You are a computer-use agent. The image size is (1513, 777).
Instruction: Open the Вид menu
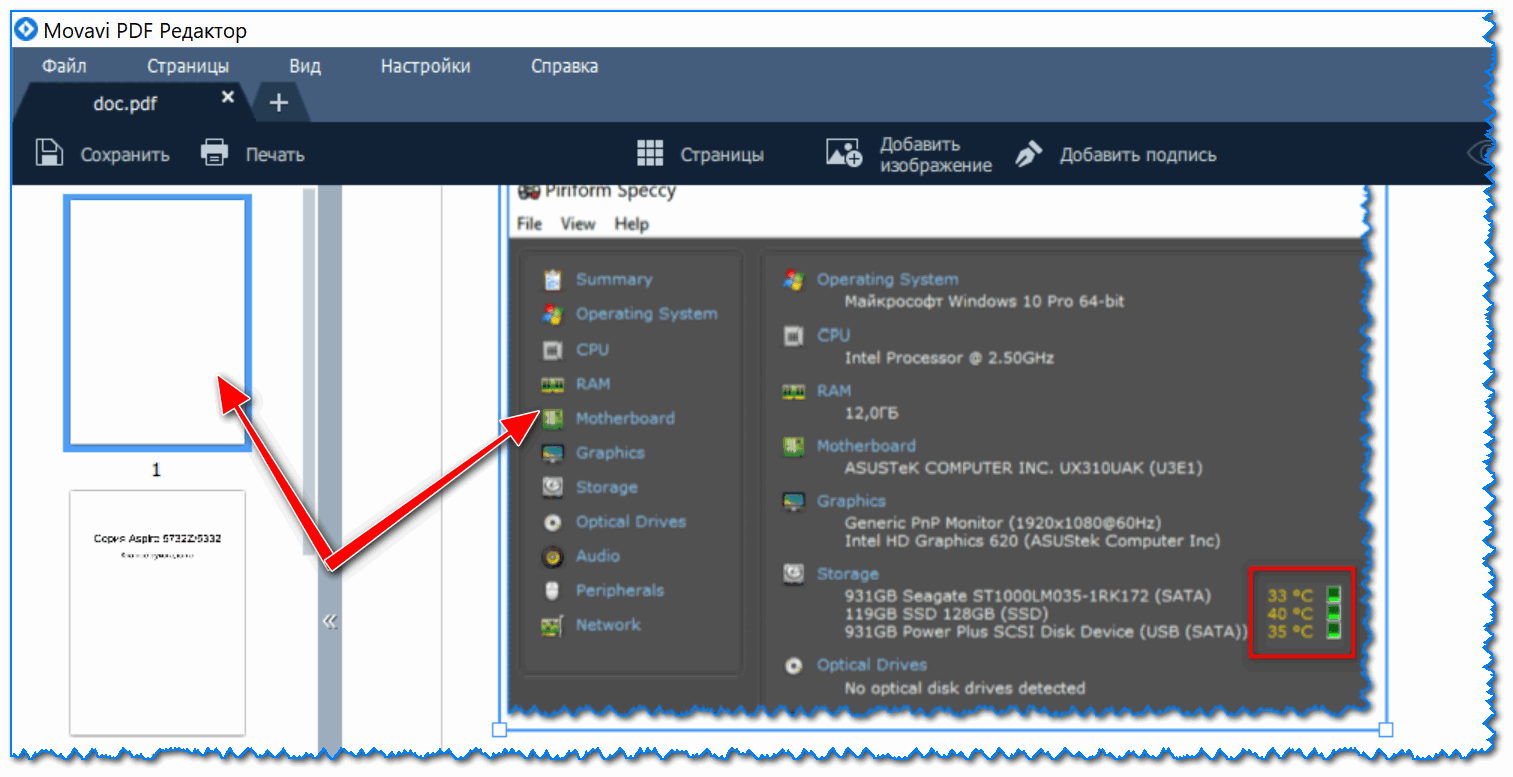(305, 67)
